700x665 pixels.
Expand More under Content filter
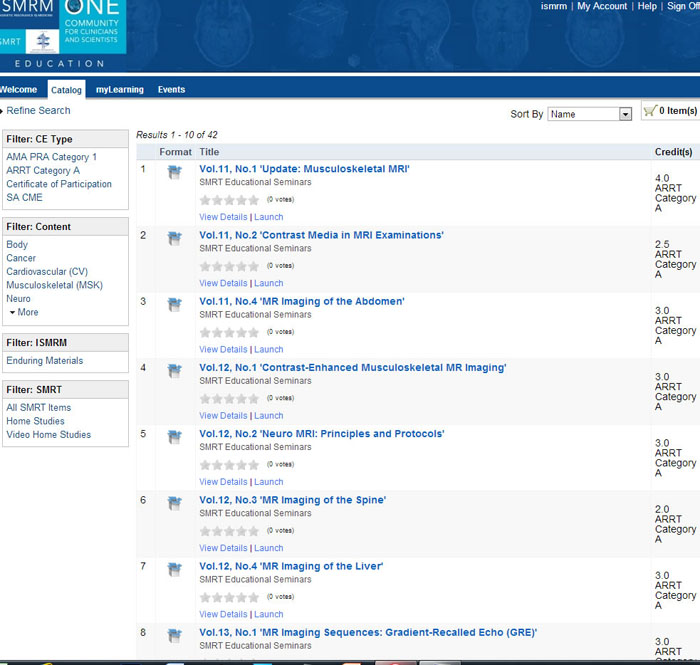(23, 313)
